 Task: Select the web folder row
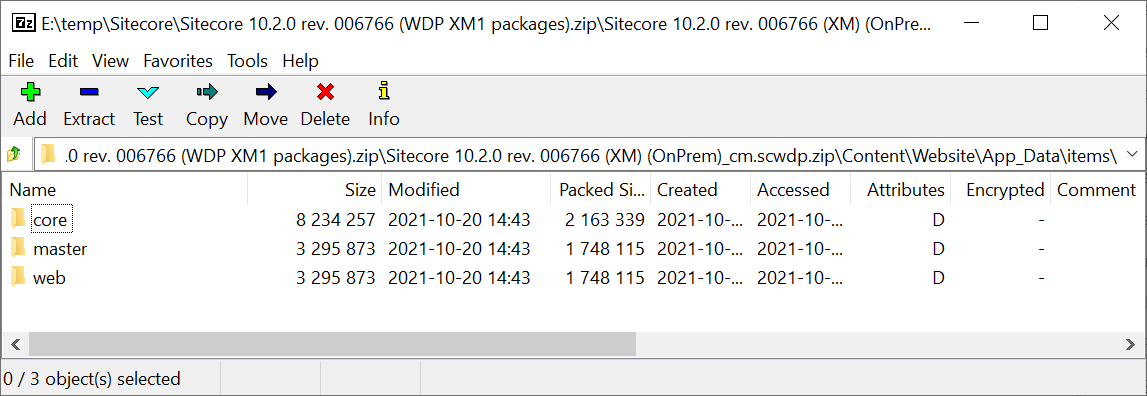[574, 278]
